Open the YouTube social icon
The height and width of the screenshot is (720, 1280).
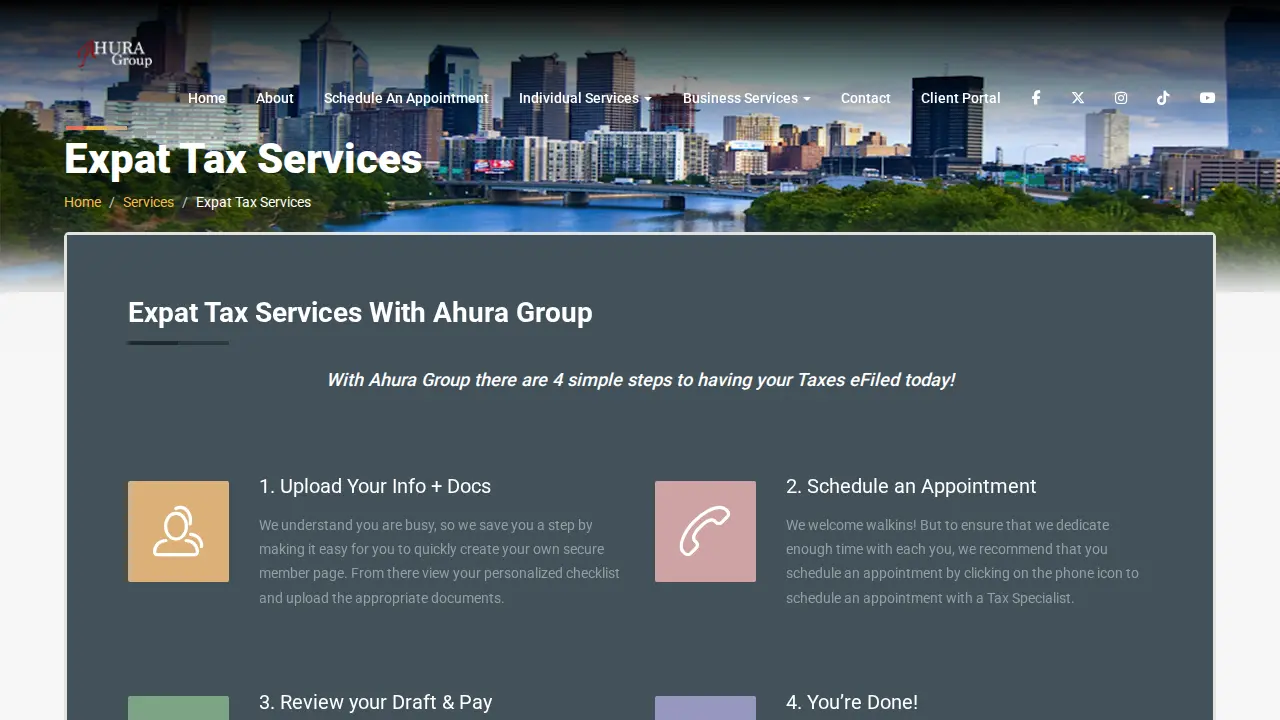point(1207,98)
